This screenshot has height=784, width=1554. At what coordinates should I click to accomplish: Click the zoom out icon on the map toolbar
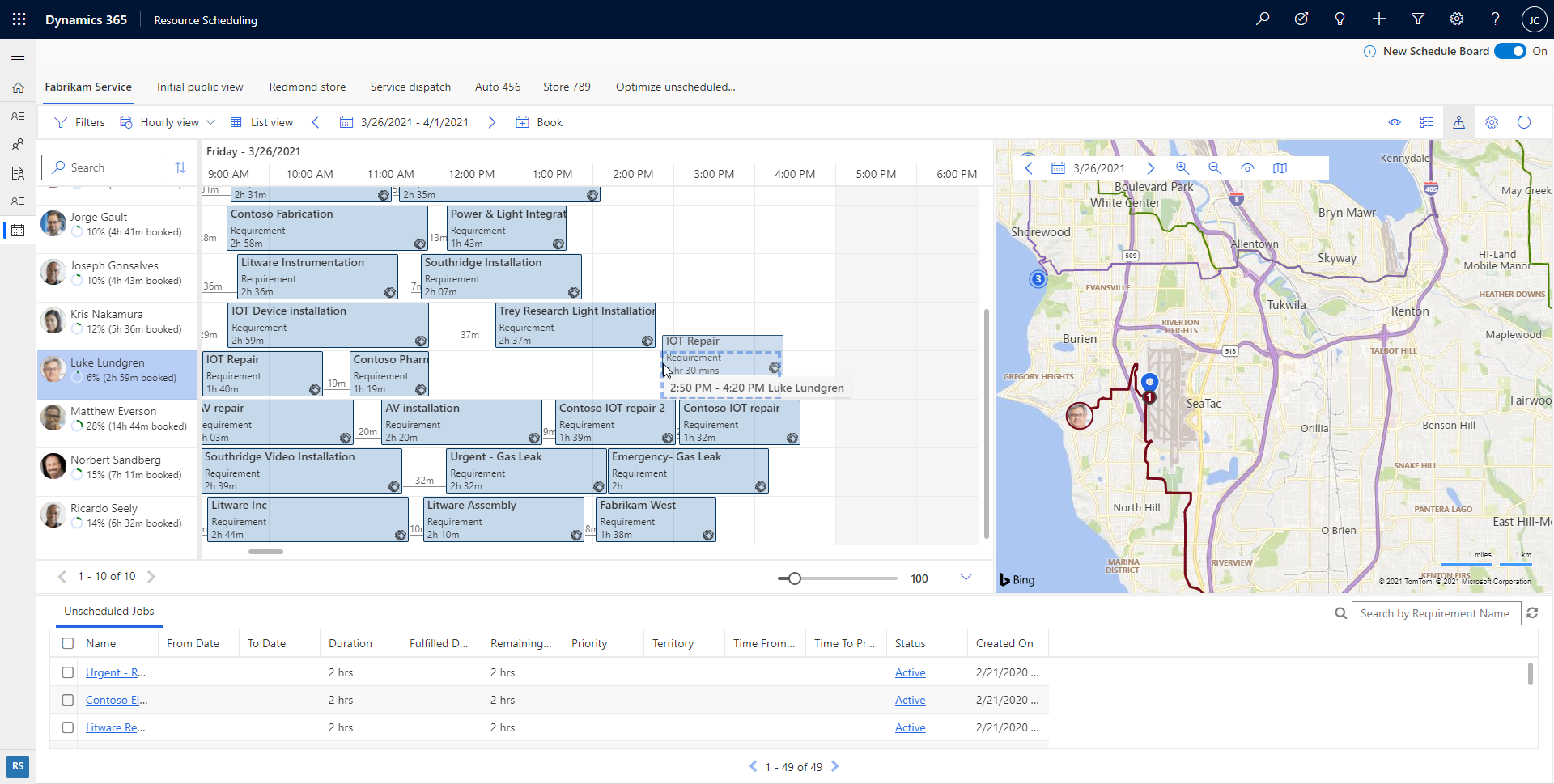point(1215,168)
